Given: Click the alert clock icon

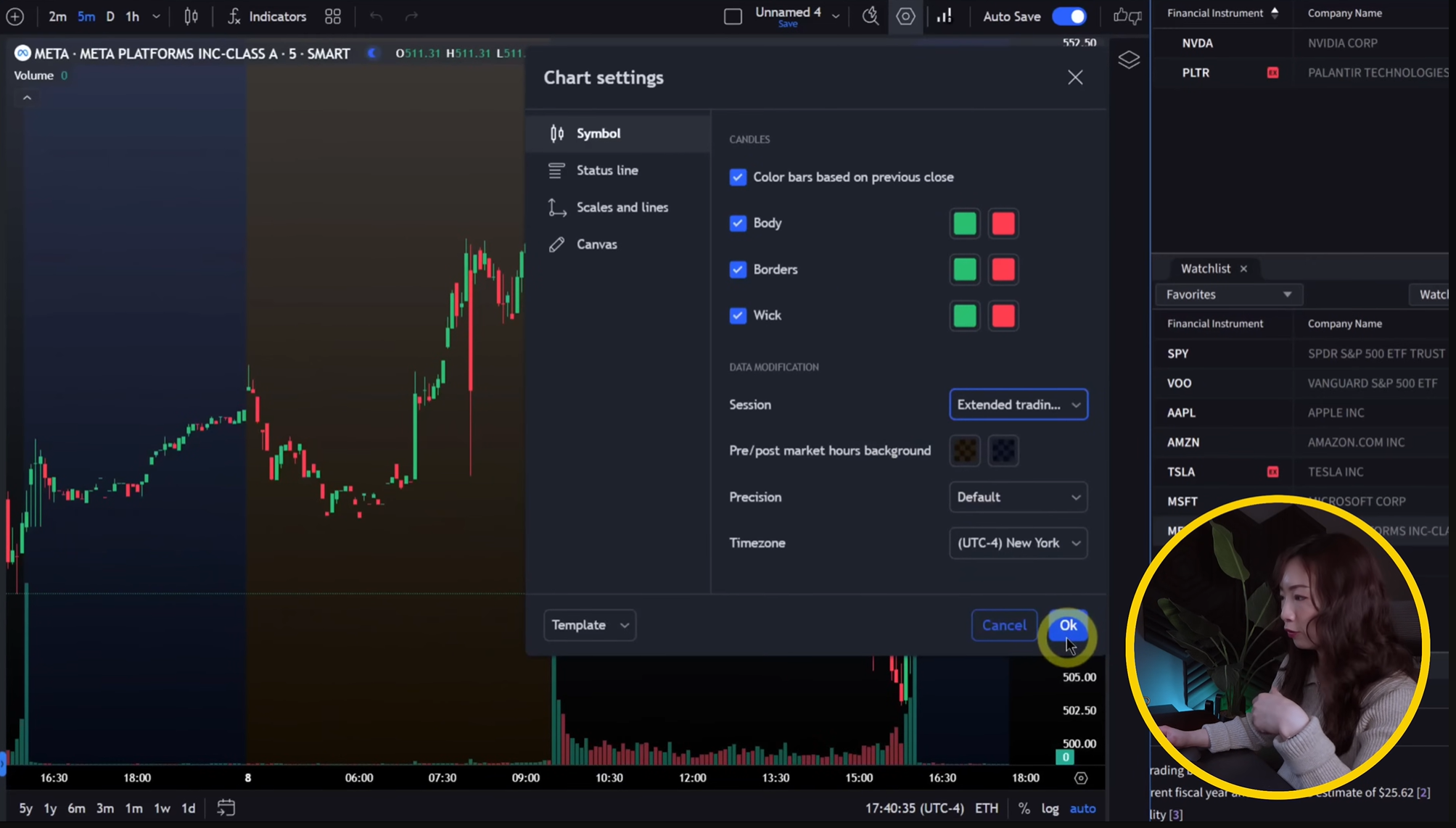Looking at the screenshot, I should [x=871, y=16].
